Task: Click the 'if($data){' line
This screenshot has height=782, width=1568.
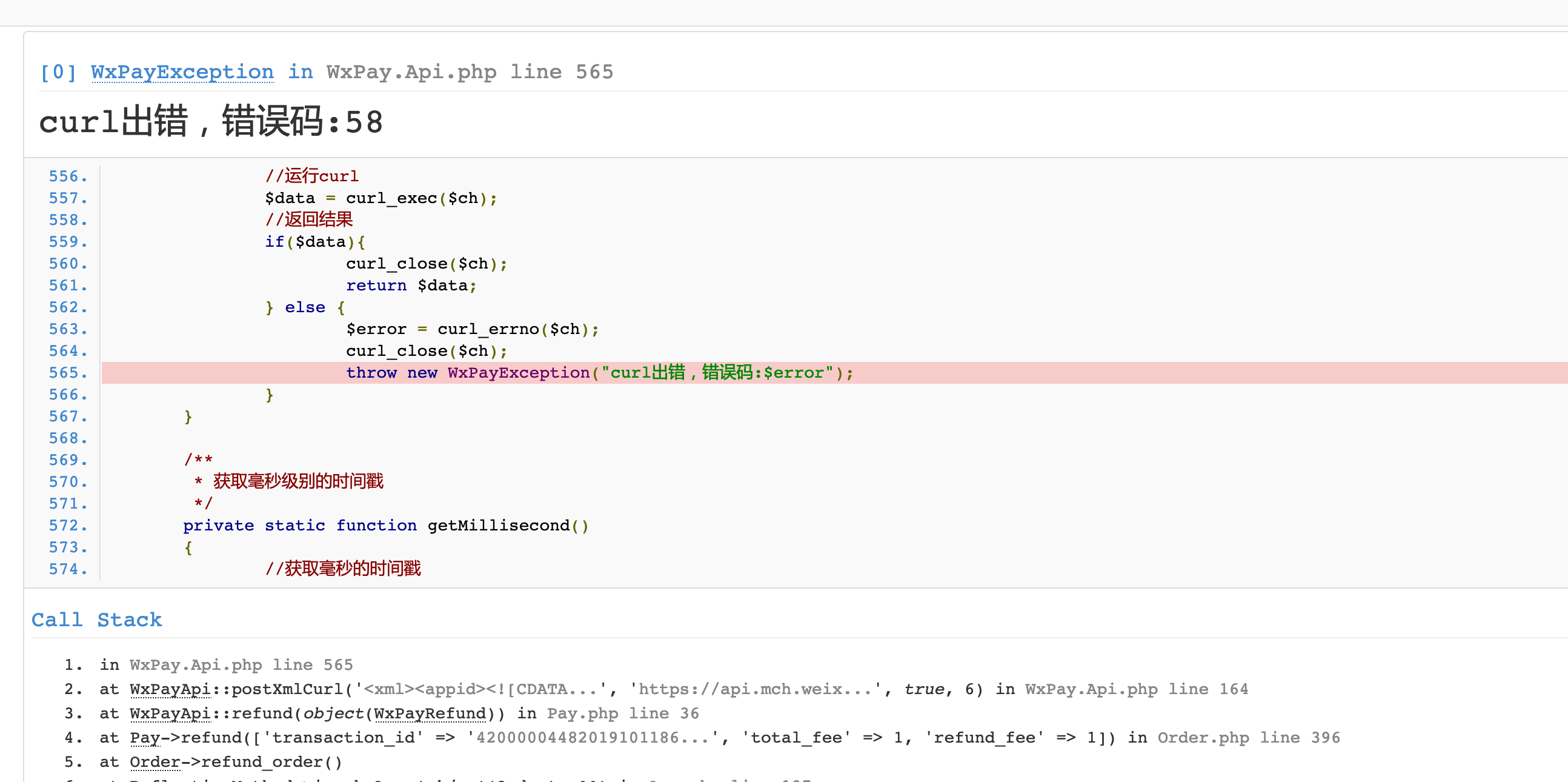Action: pyautogui.click(x=315, y=242)
